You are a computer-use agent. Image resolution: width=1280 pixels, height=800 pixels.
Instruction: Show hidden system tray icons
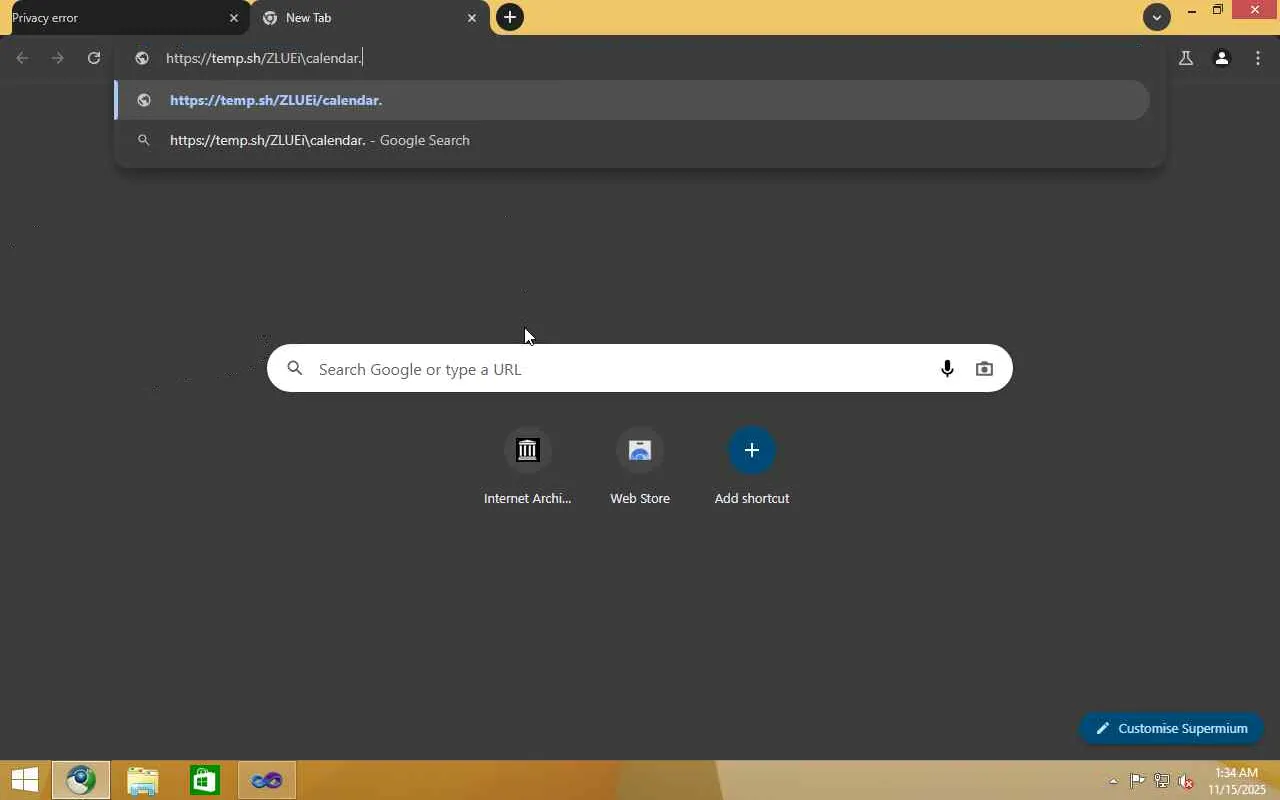tap(1113, 781)
